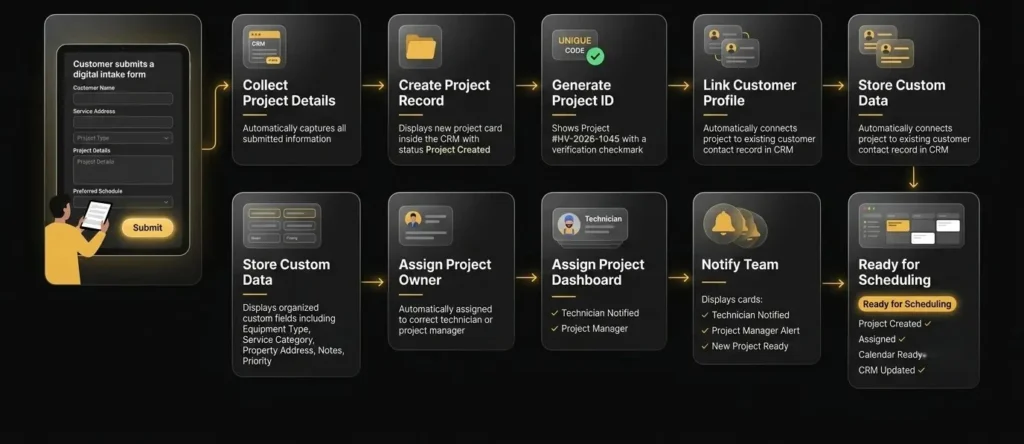This screenshot has width=1024, height=444.
Task: Click the Technician card with capped avatar
Action: (590, 226)
